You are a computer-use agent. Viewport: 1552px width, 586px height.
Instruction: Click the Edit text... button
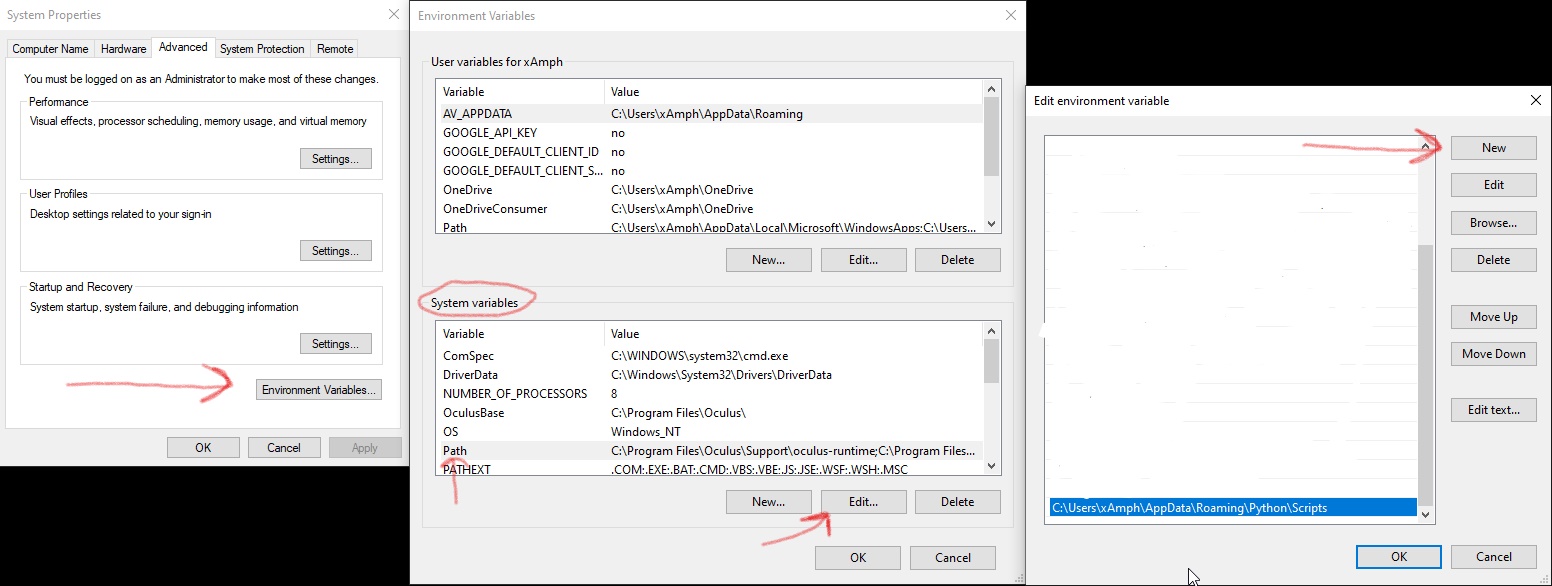[x=1494, y=410]
